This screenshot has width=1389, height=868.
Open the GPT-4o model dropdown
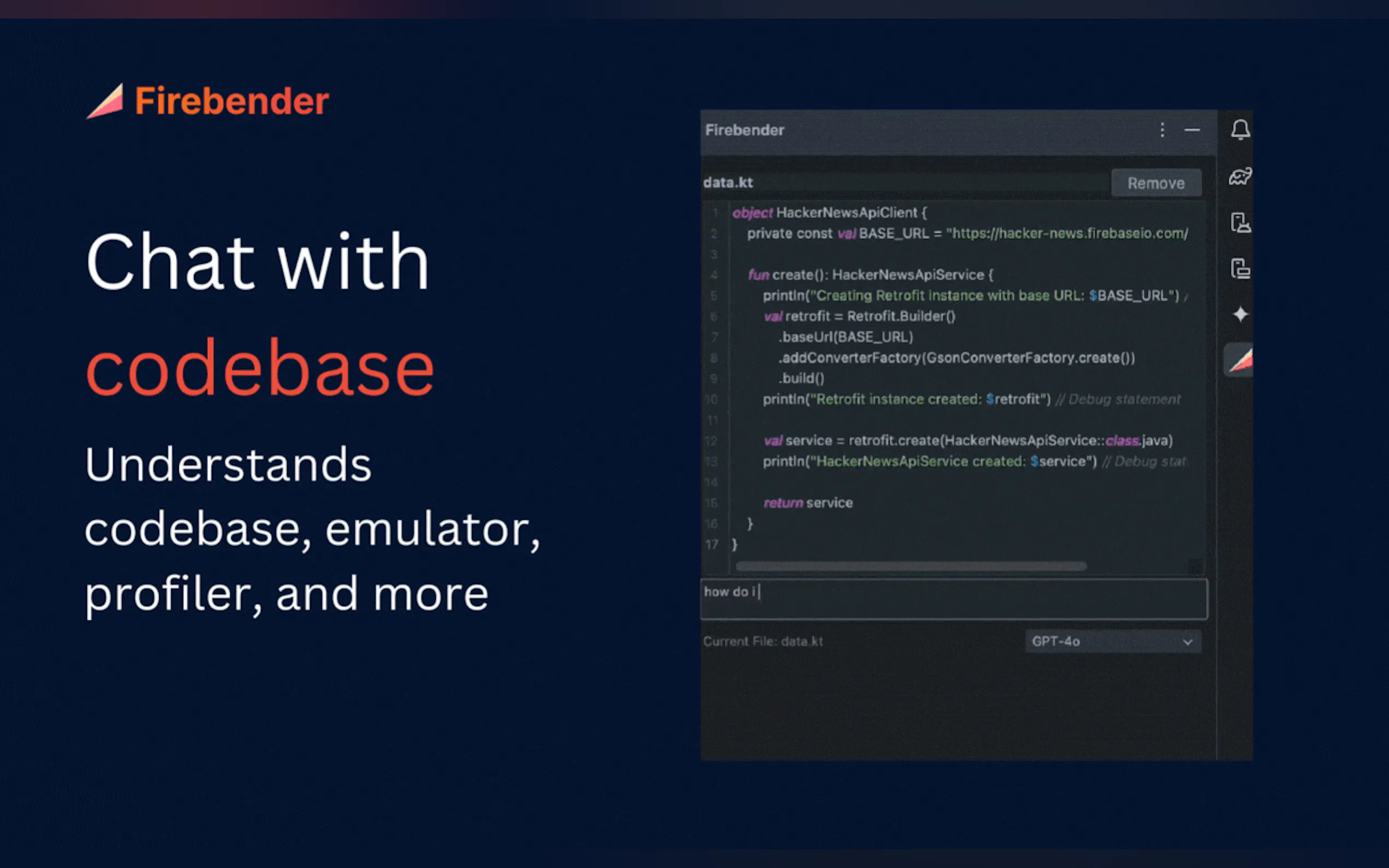click(x=1102, y=641)
